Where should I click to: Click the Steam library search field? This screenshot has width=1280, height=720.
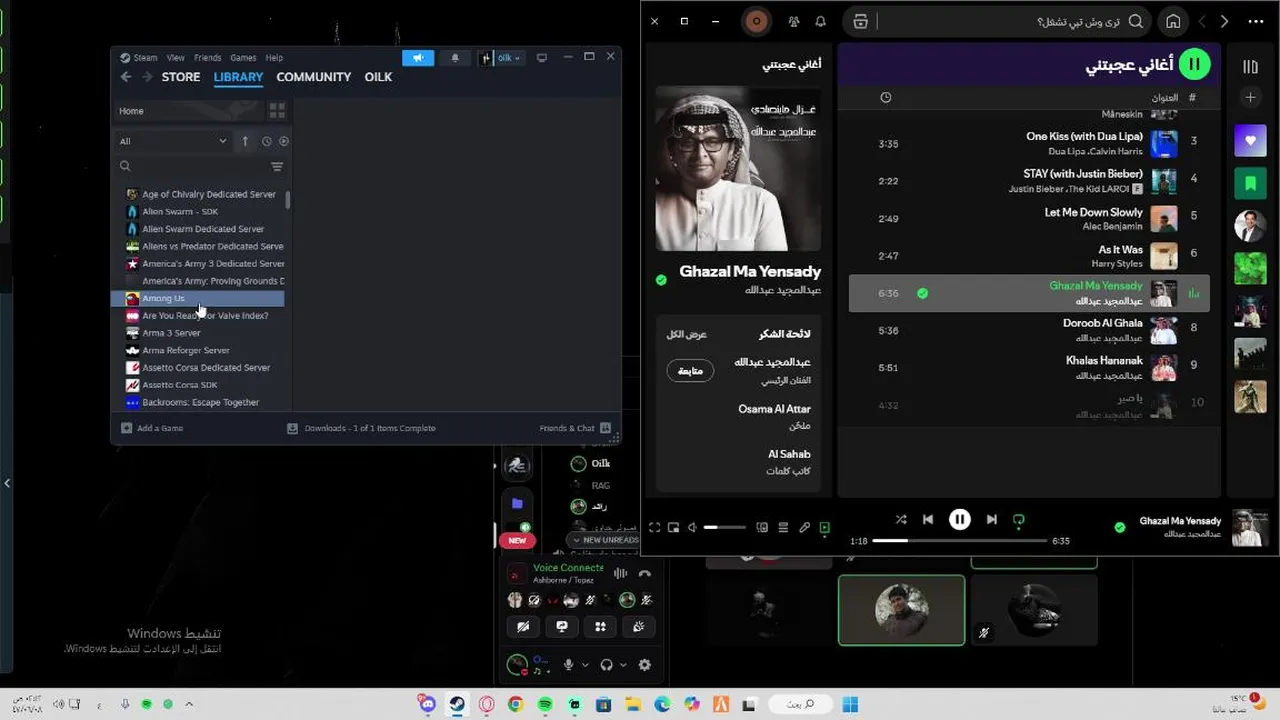click(x=195, y=166)
